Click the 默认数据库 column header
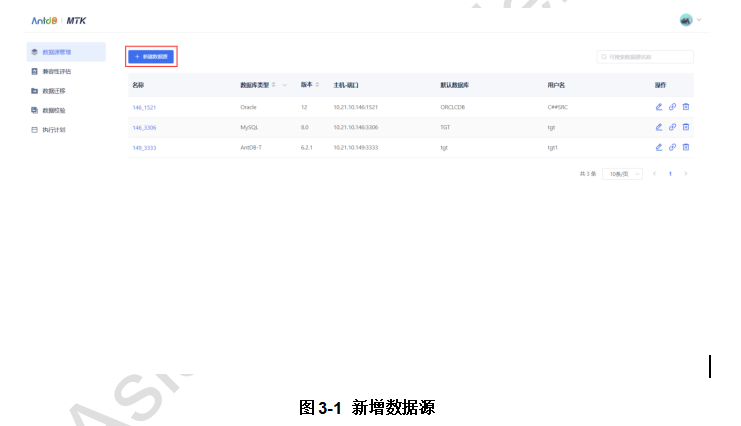Image resolution: width=741 pixels, height=426 pixels. 455,85
